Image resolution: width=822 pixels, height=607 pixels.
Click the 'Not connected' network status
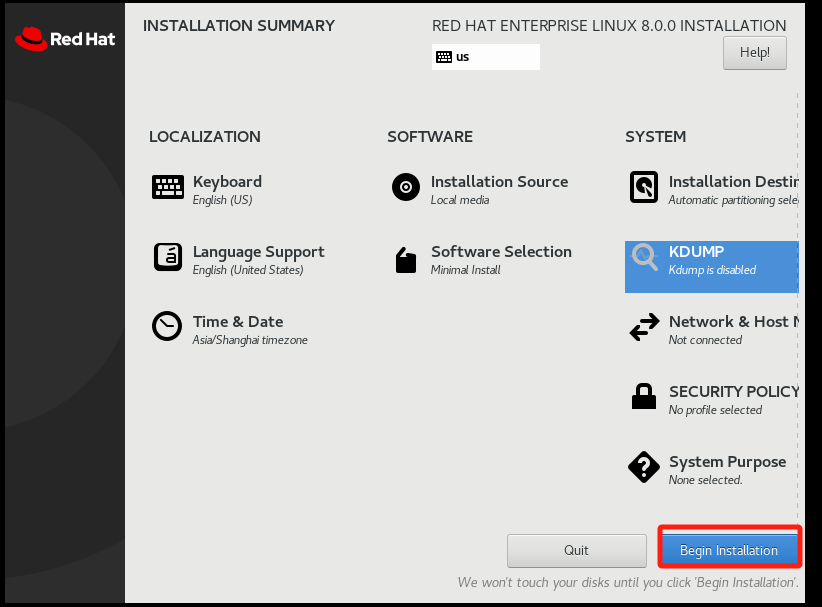click(705, 340)
